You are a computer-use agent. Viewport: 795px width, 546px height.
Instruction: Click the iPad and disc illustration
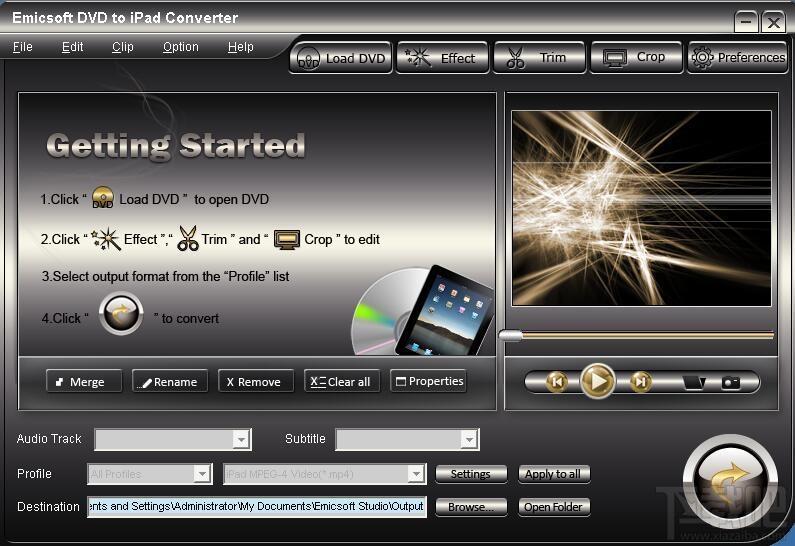coord(423,310)
